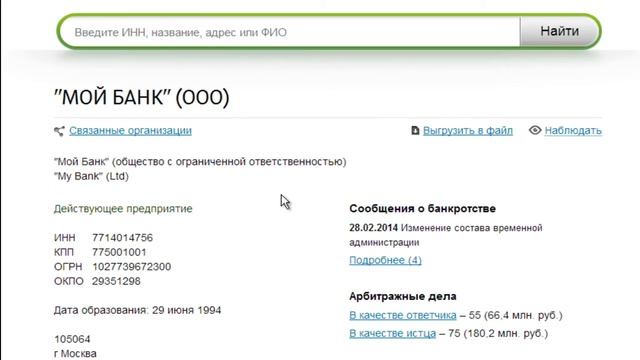Select the КПП value 775001001

click(119, 252)
